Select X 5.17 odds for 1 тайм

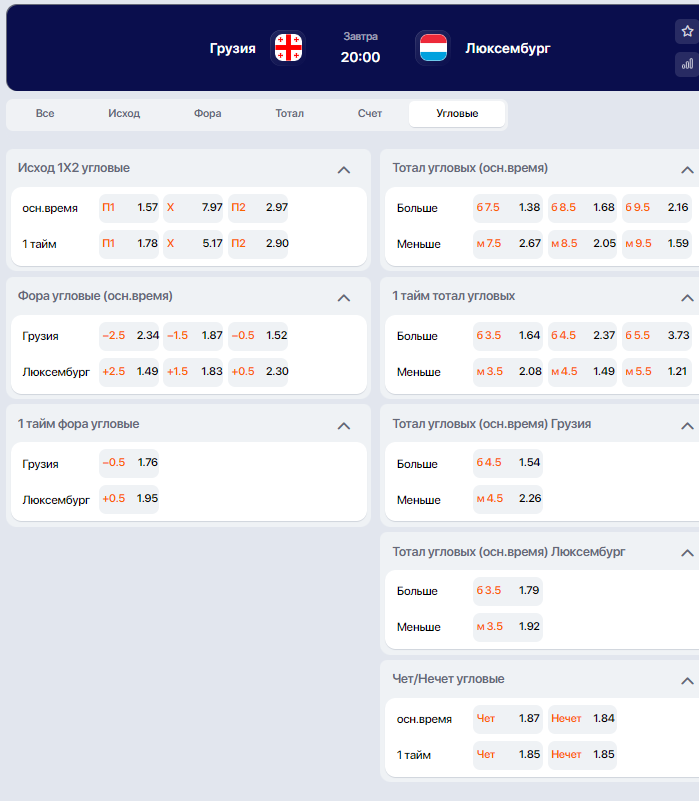[x=193, y=243]
